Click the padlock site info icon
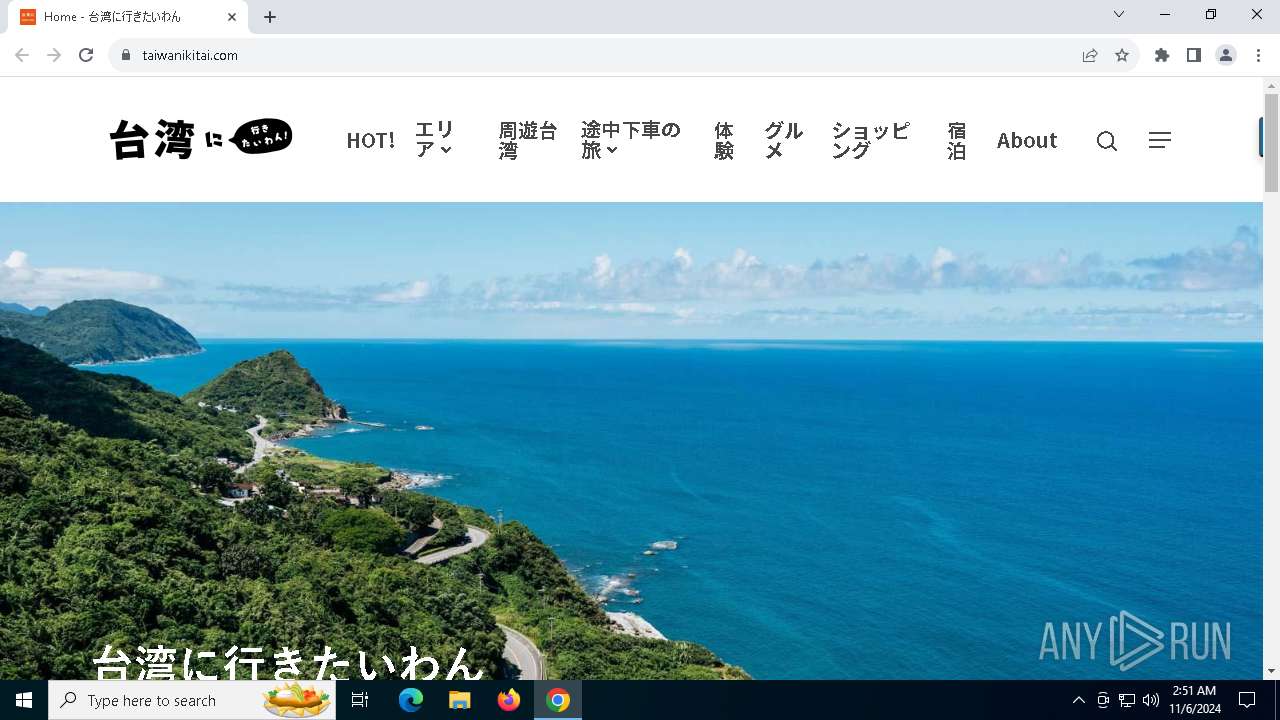Image resolution: width=1280 pixels, height=720 pixels. [x=126, y=55]
